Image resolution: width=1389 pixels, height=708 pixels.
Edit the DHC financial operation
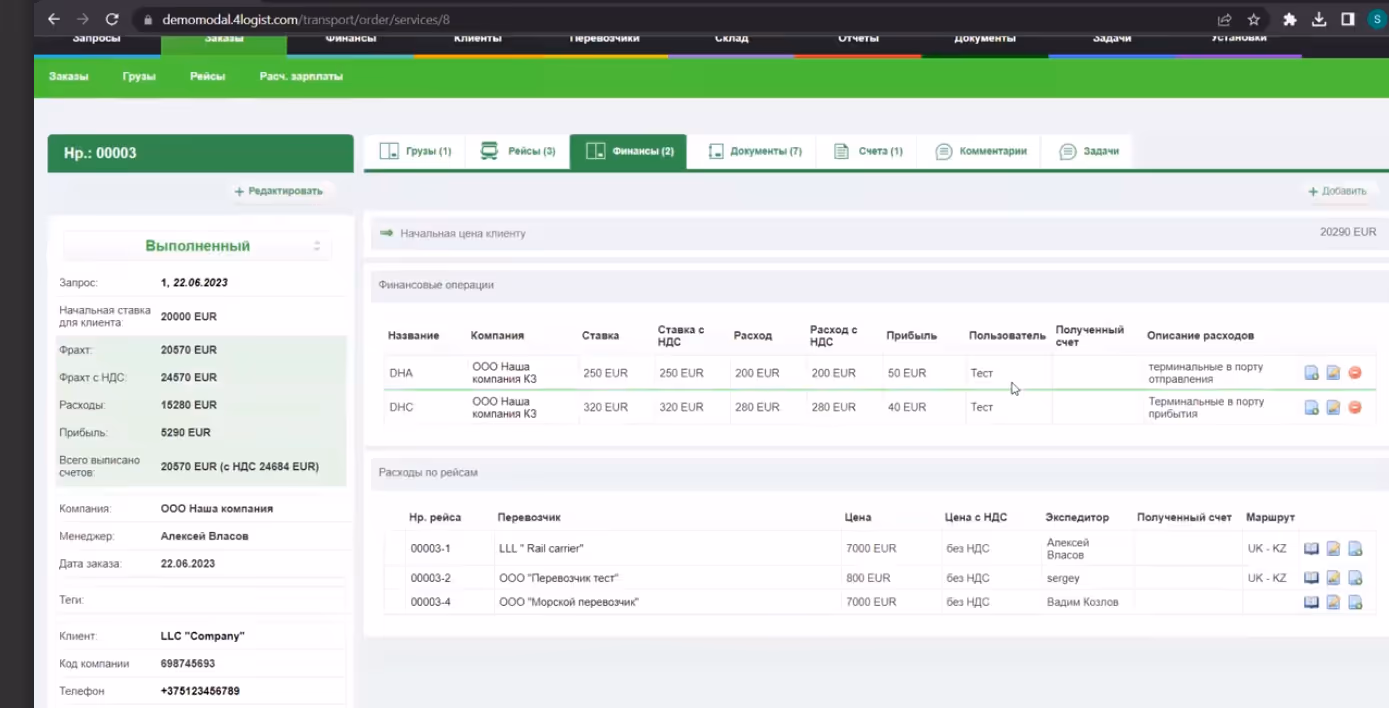[1333, 407]
